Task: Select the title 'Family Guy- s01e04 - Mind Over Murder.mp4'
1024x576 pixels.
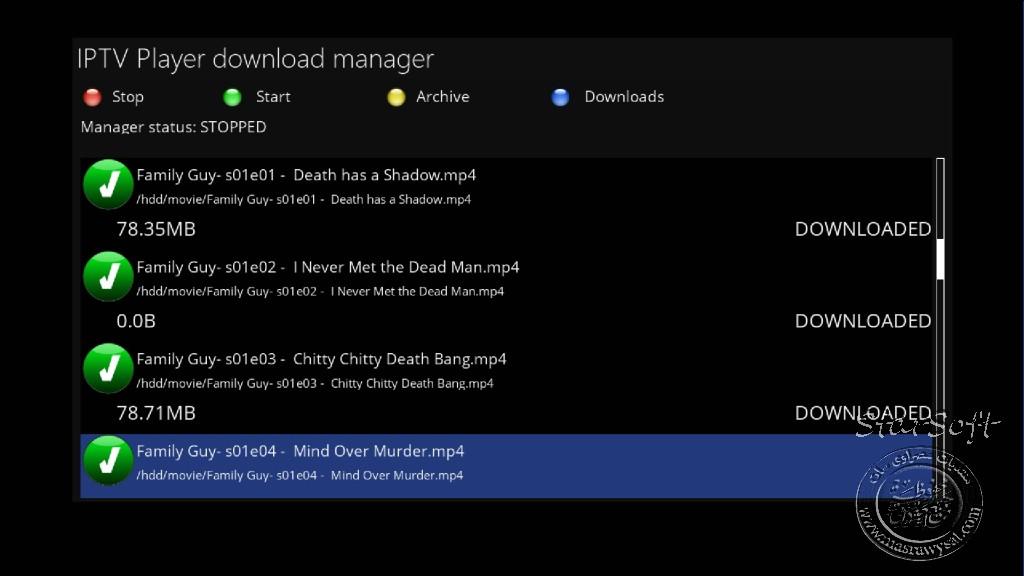Action: click(x=300, y=451)
